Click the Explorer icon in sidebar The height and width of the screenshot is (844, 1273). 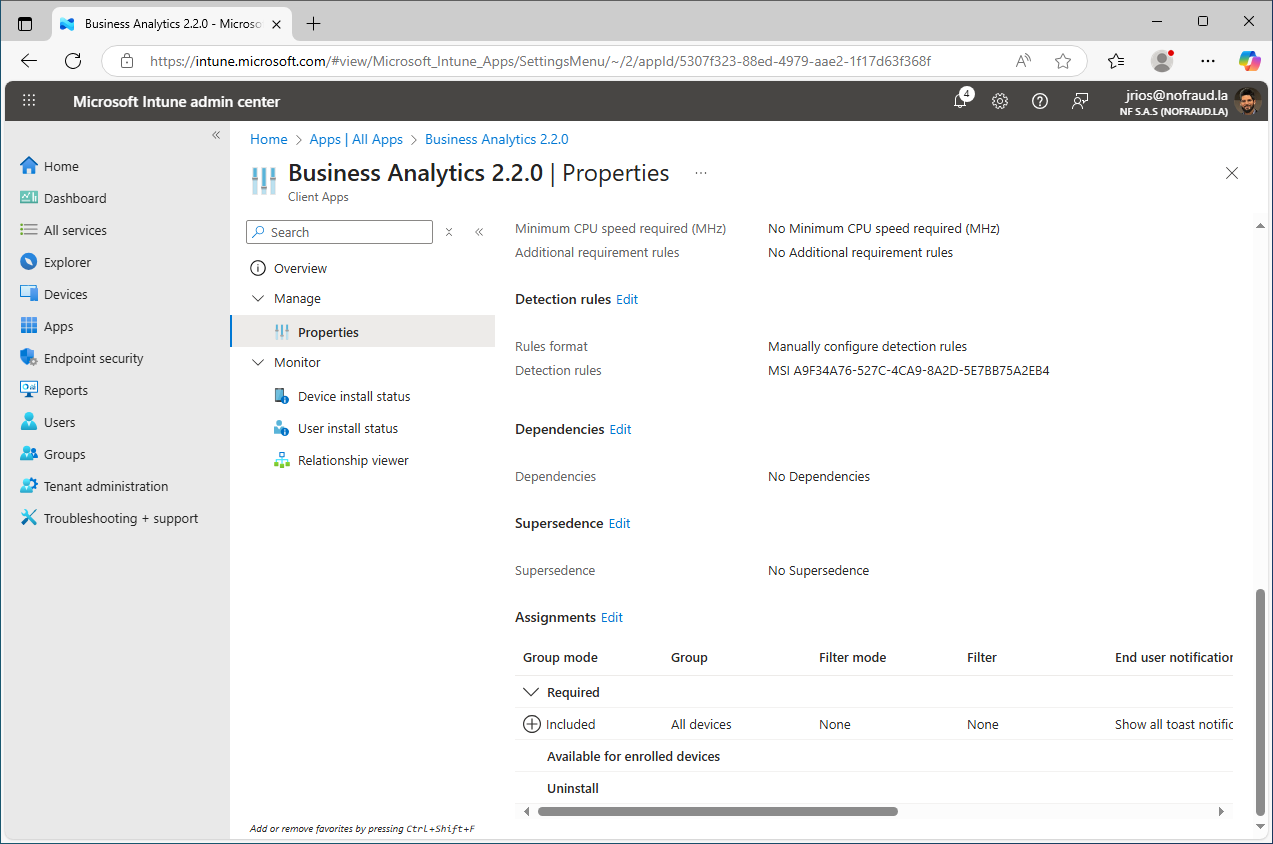(29, 262)
